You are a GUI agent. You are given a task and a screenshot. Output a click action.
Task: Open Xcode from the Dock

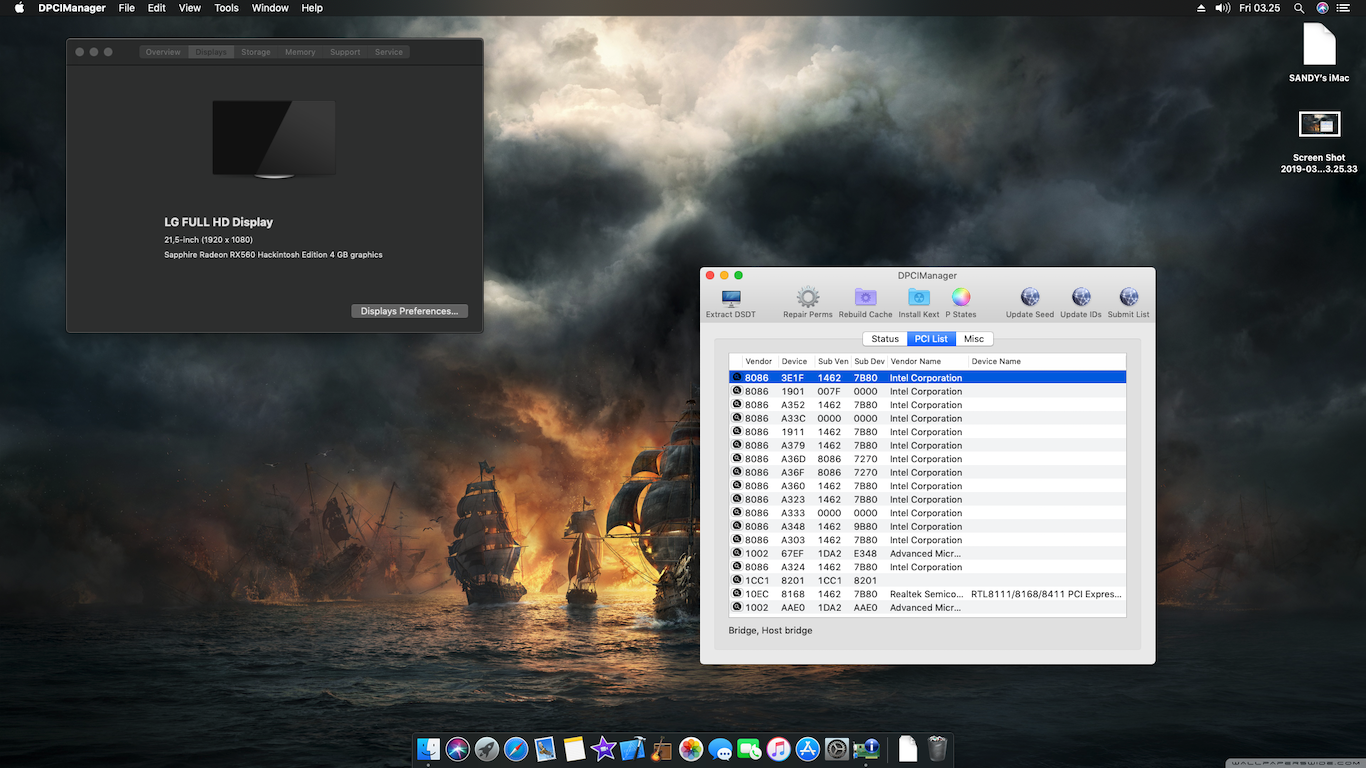[632, 749]
